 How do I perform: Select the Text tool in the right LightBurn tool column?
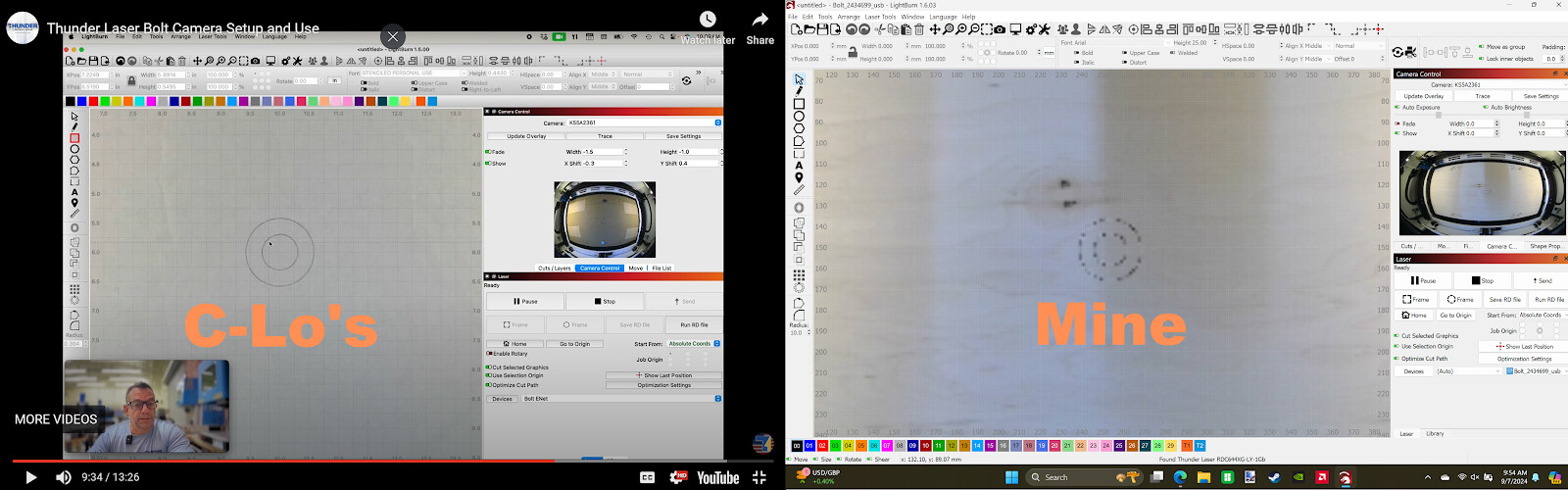pyautogui.click(x=800, y=167)
